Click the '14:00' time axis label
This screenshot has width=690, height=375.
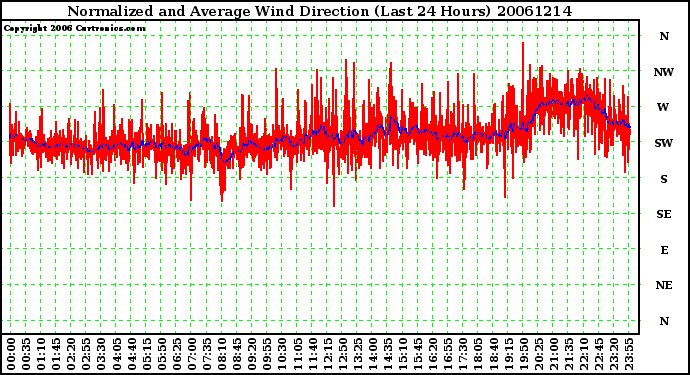(x=373, y=354)
